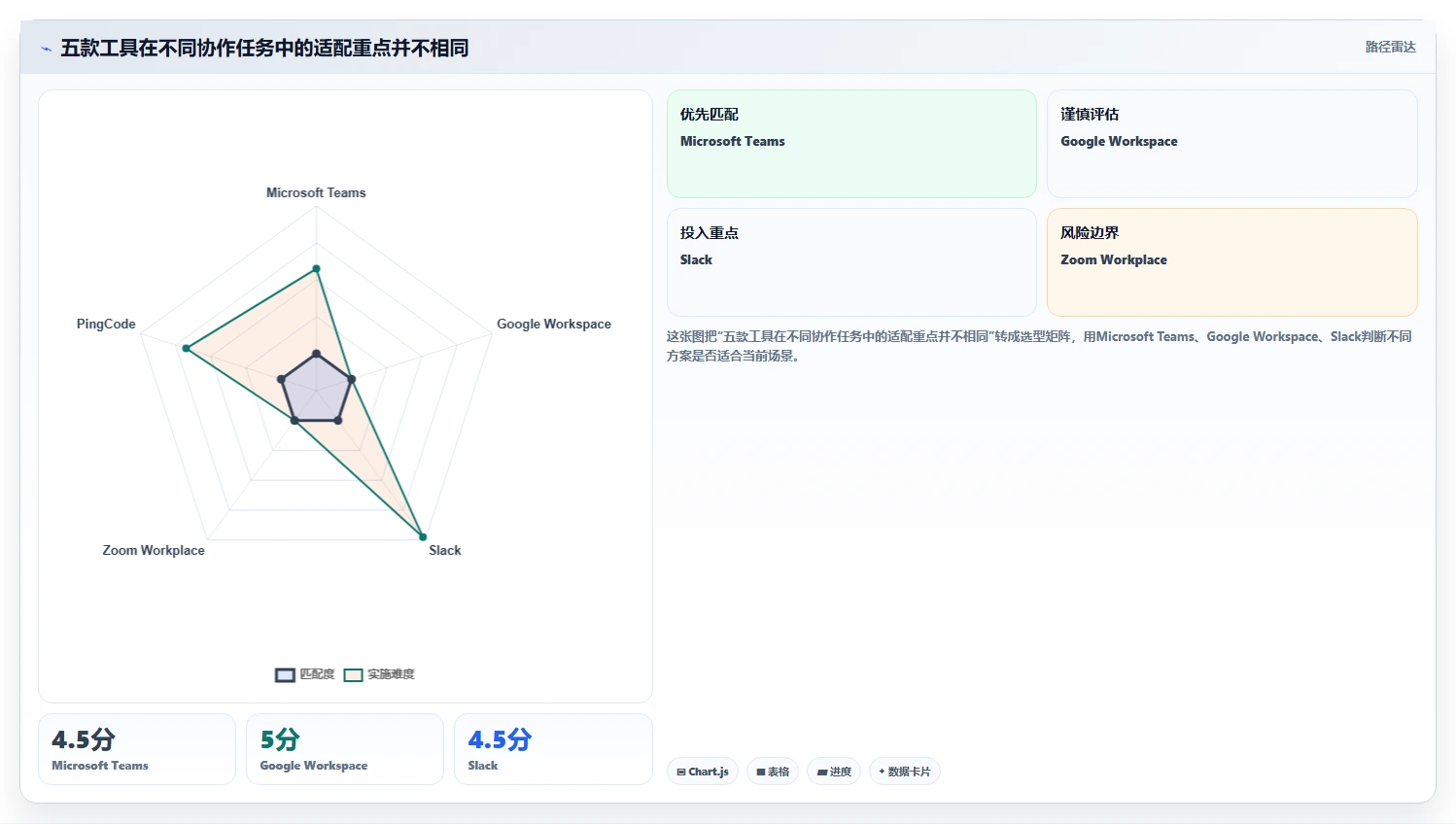Click the Slack radar axis label

(445, 550)
